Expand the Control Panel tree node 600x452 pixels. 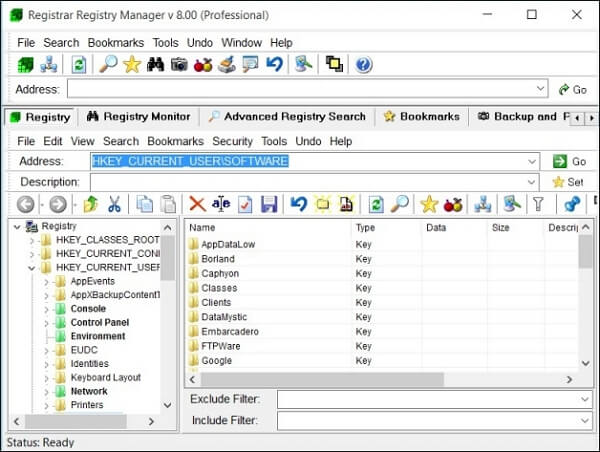pos(46,323)
